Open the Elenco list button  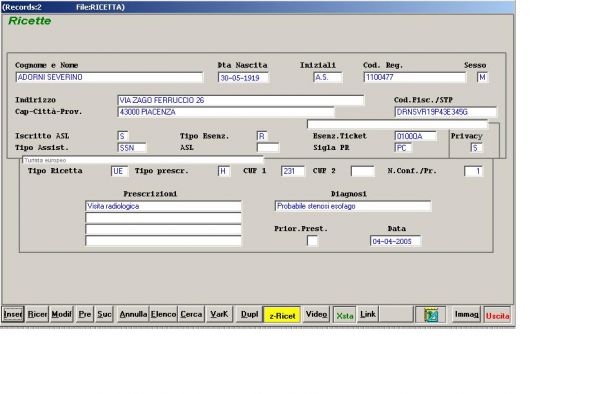tap(163, 314)
